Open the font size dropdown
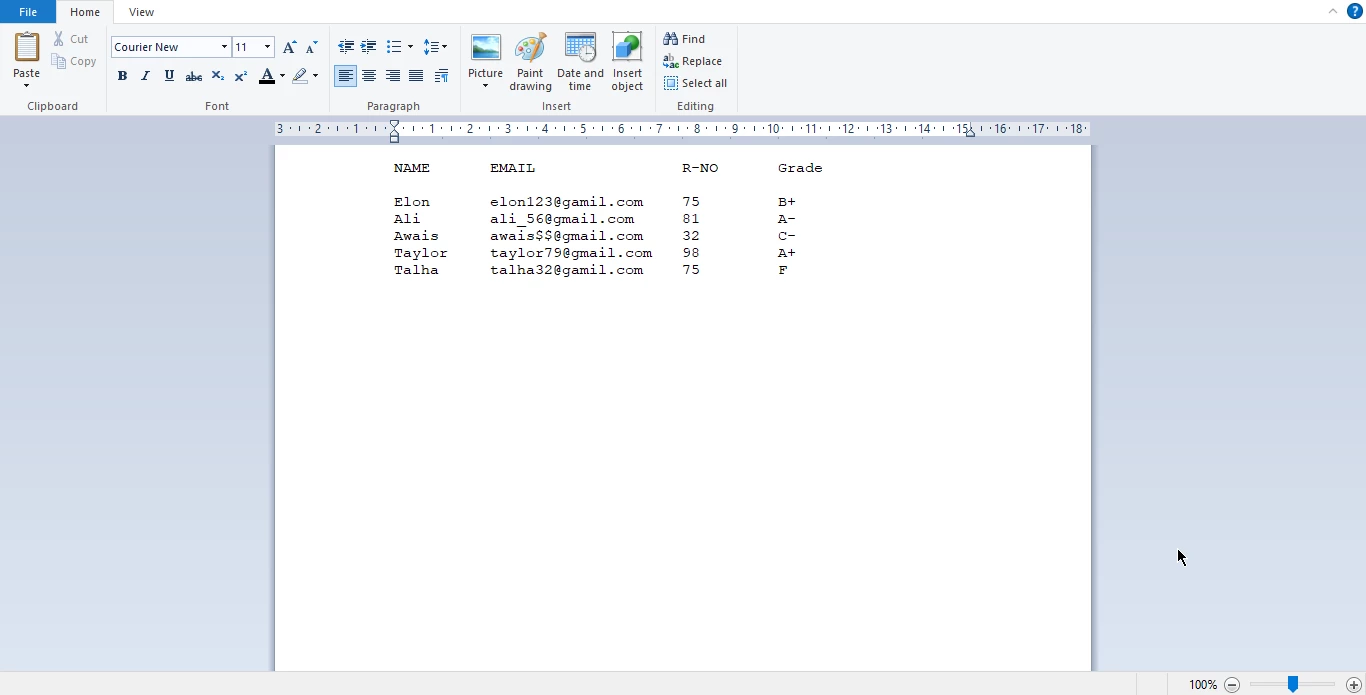This screenshot has height=695, width=1366. [x=267, y=47]
